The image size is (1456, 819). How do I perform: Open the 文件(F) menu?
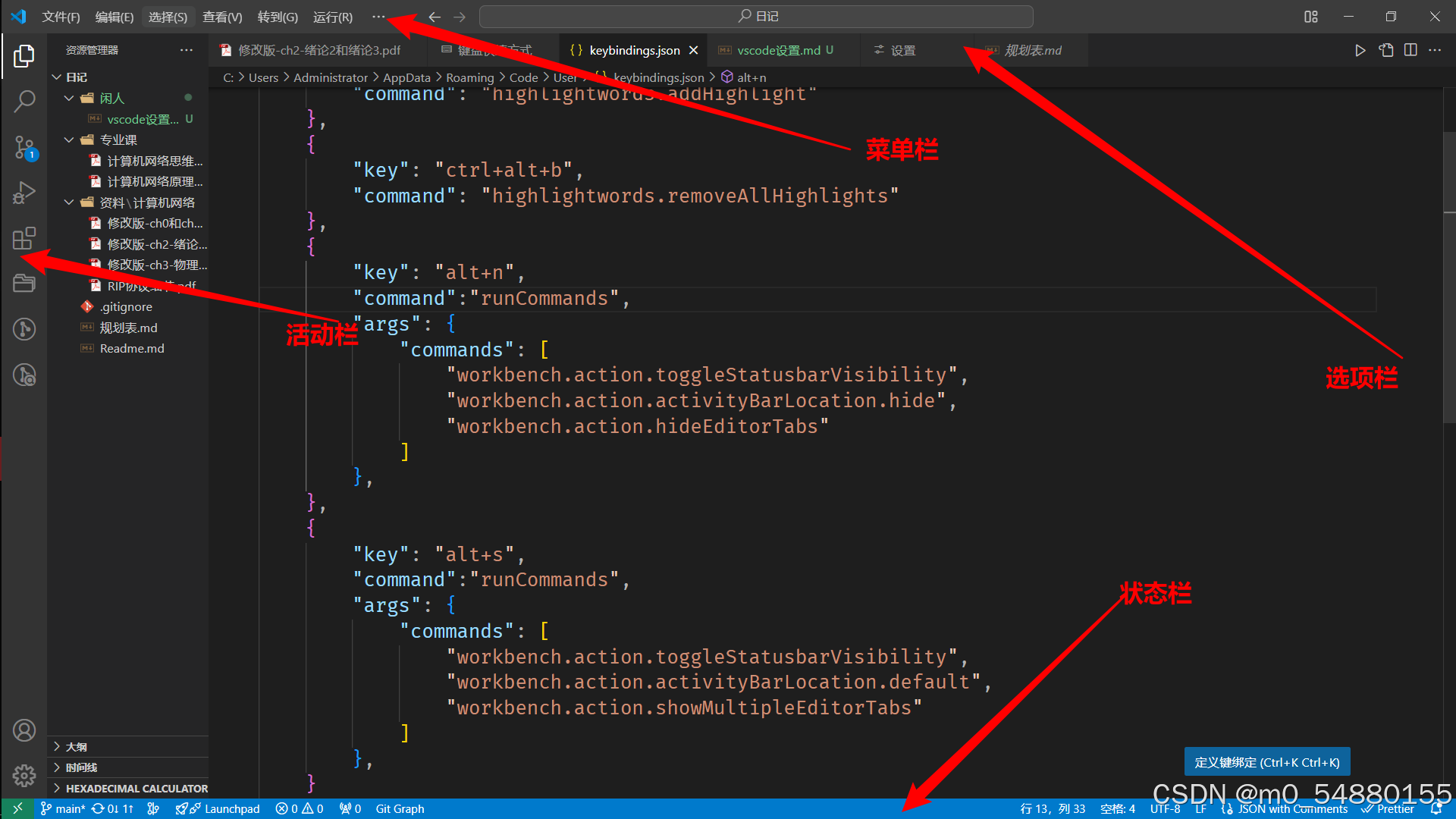click(x=61, y=17)
